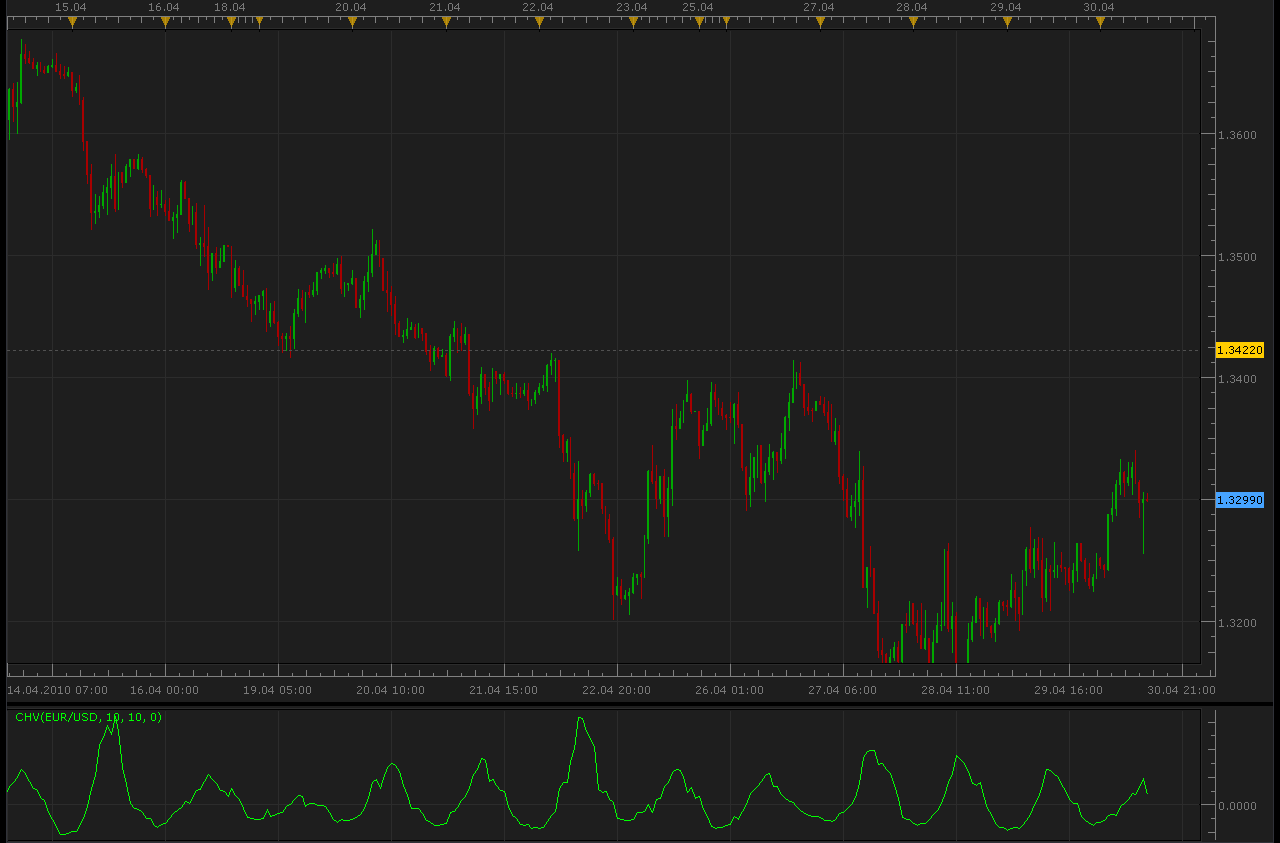
Task: Select the 29.04 yellow date marker
Action: pyautogui.click(x=1007, y=21)
